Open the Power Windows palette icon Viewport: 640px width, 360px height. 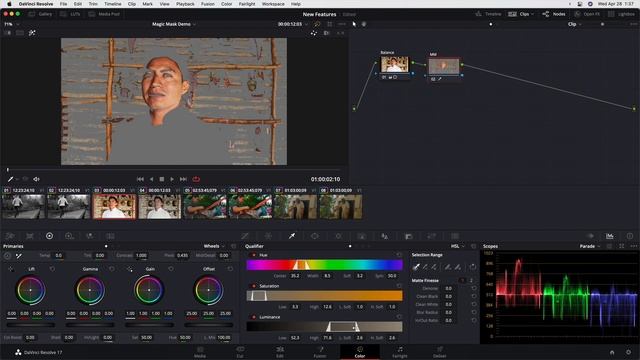tap(315, 236)
